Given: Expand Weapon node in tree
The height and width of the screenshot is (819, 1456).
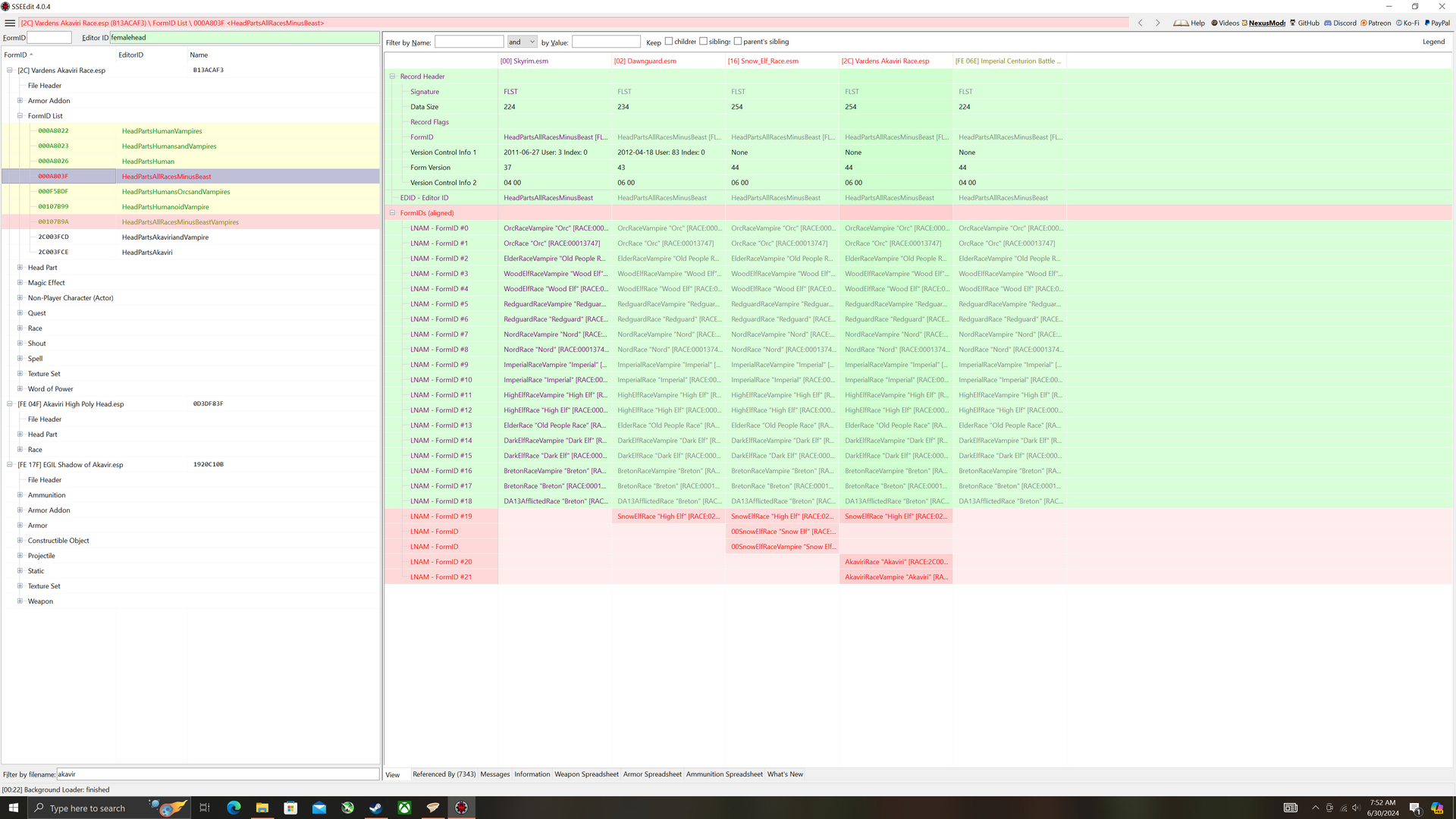Looking at the screenshot, I should (x=20, y=601).
